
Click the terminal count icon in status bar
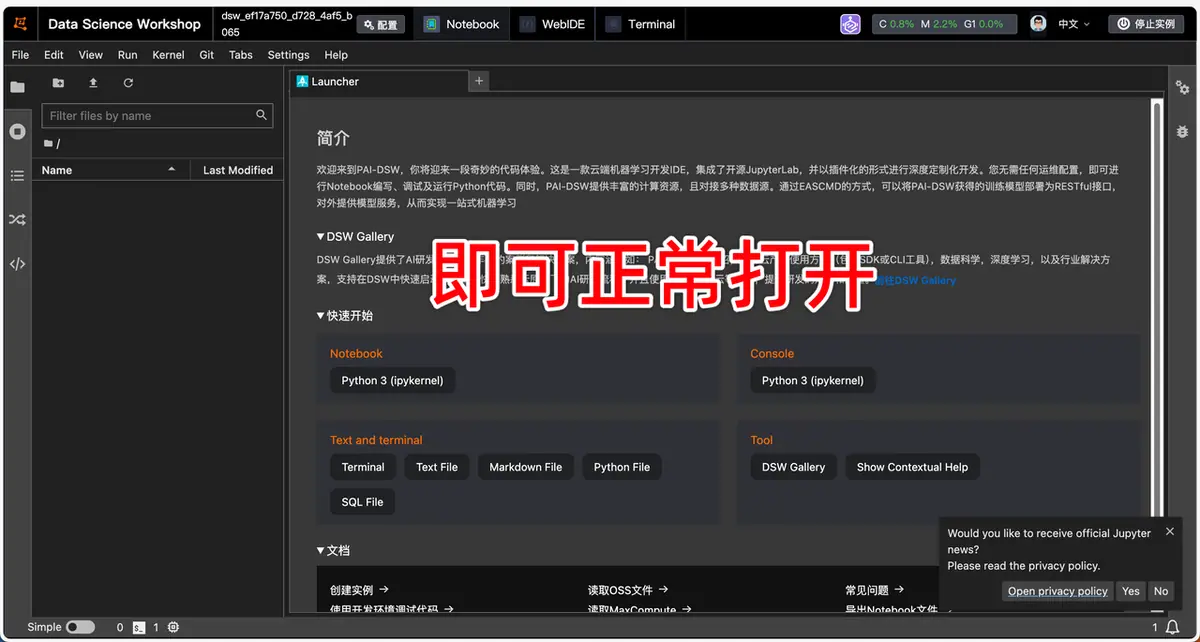point(140,627)
